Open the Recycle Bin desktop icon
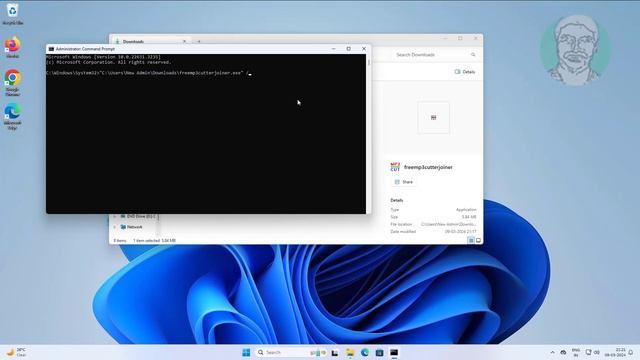640x360 pixels. pos(12,14)
